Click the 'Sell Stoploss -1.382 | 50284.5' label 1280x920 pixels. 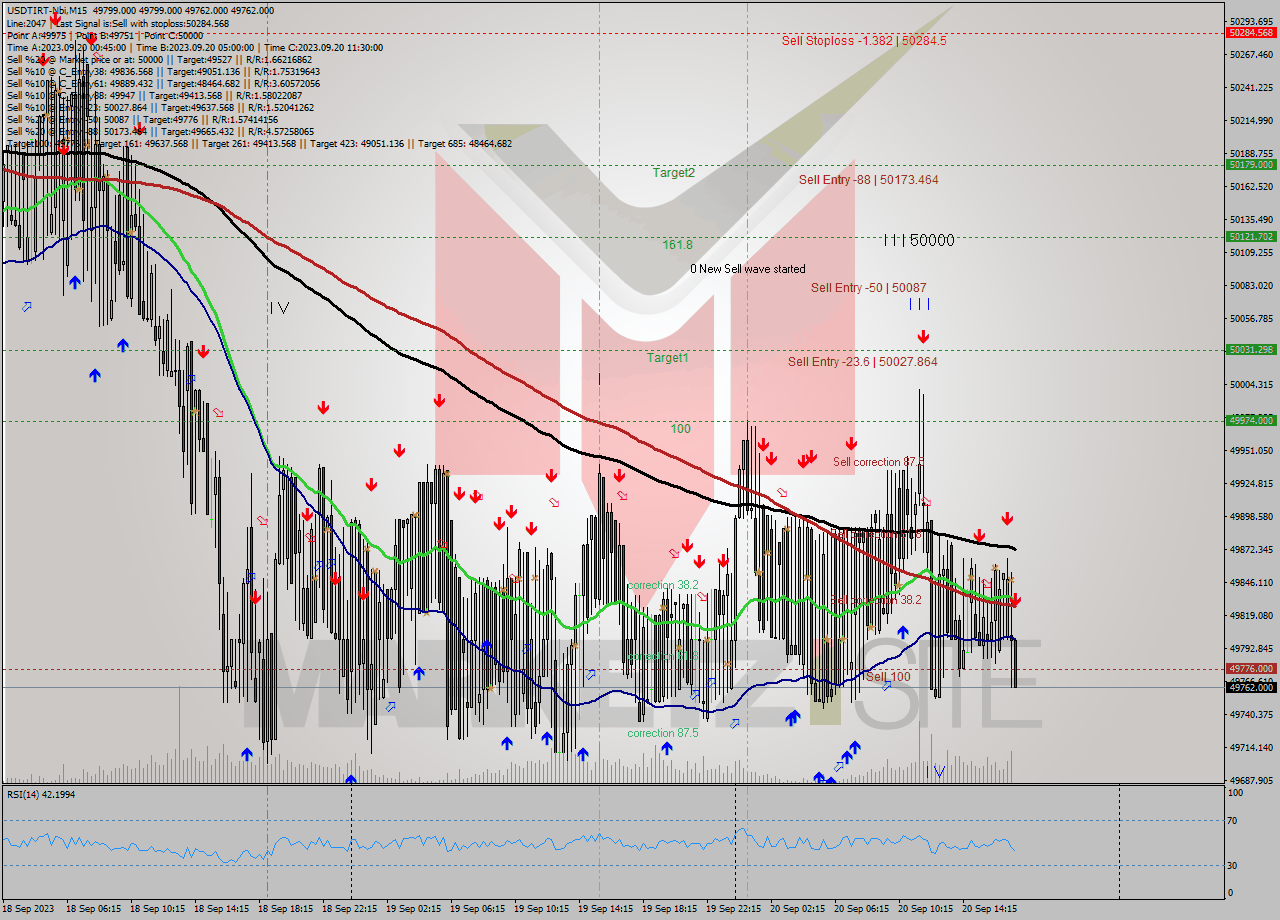(864, 41)
